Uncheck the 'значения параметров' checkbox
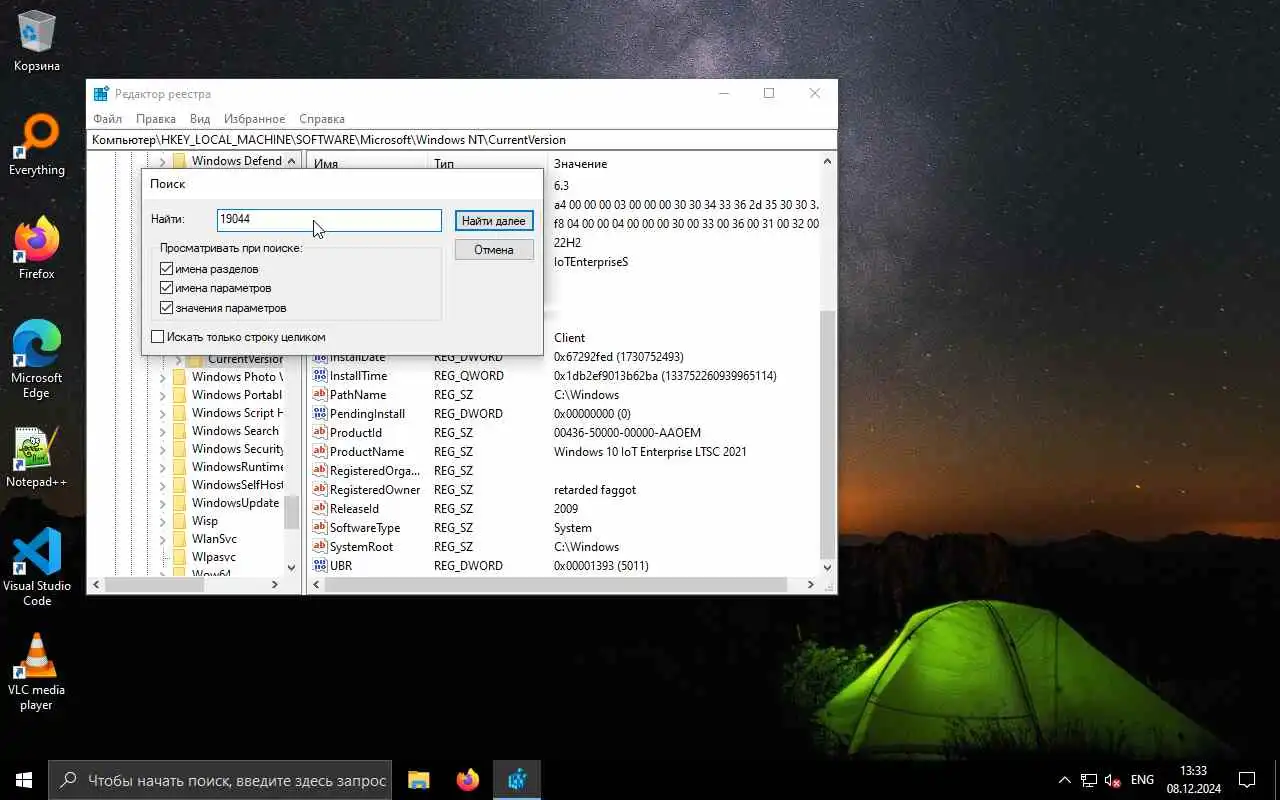 click(x=167, y=308)
